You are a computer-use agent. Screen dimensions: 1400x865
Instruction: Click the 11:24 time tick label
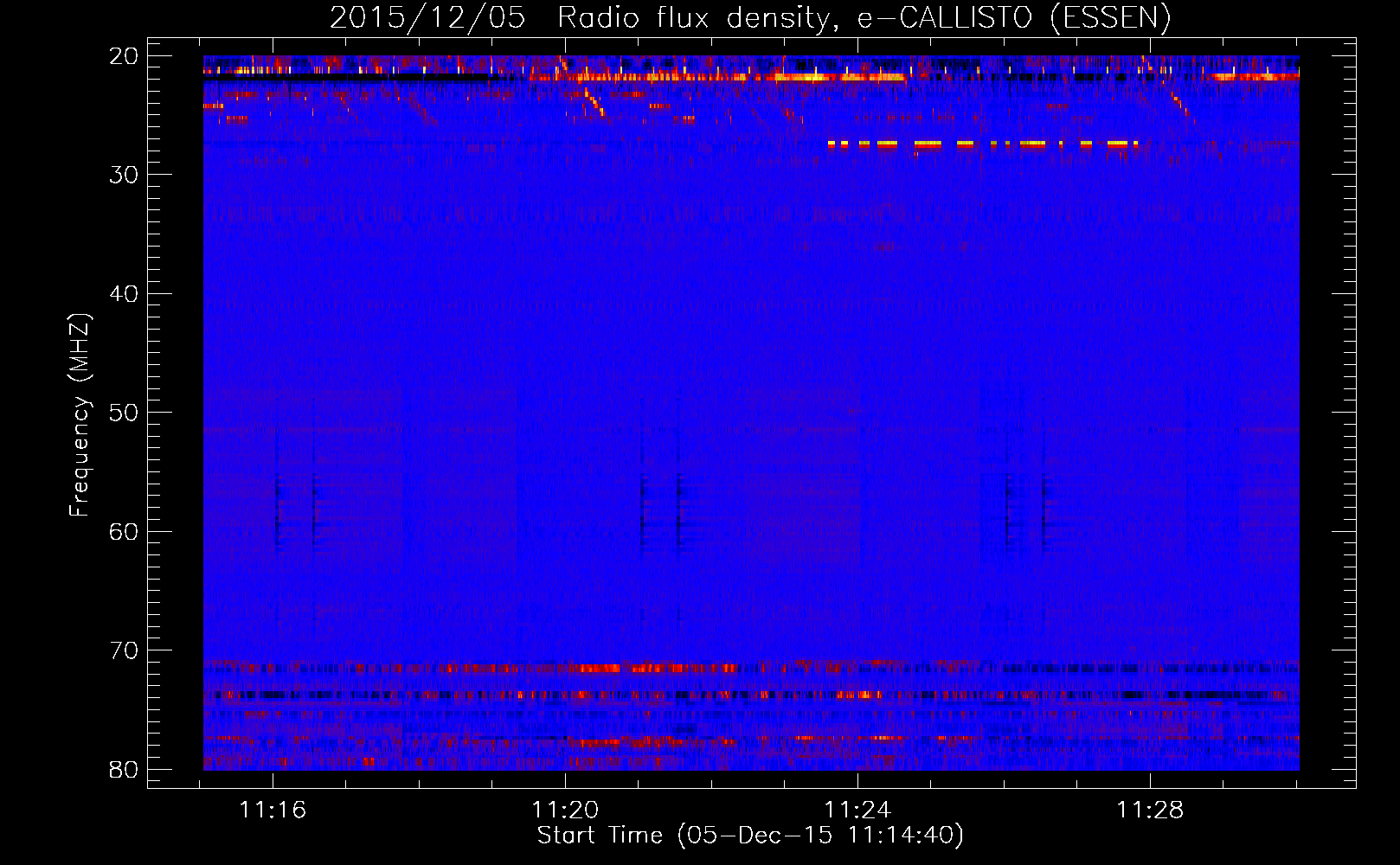(857, 811)
